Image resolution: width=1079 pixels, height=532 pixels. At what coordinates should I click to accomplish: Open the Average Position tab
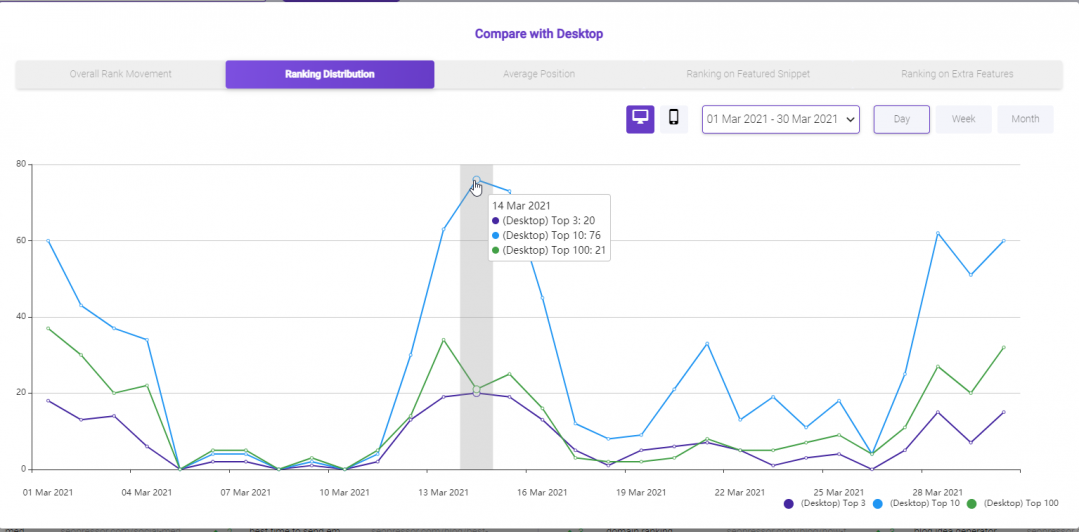539,74
